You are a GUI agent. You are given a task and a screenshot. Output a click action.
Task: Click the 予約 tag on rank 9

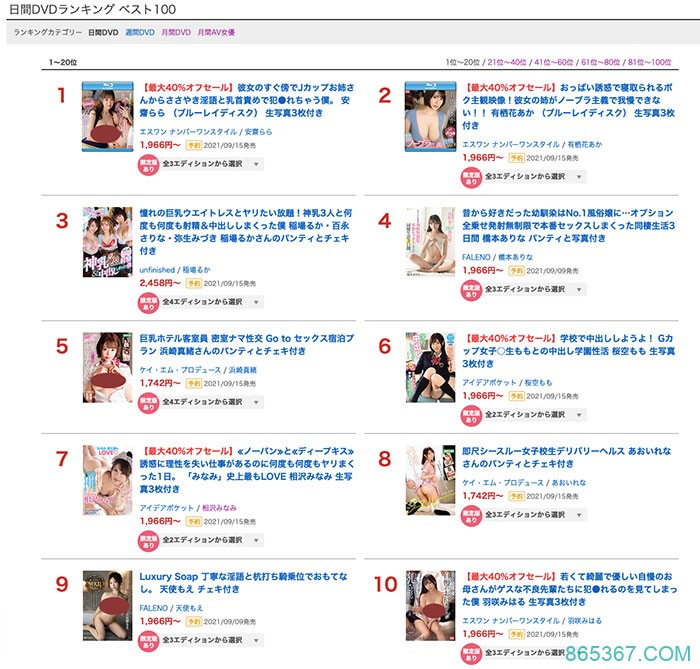(x=194, y=622)
